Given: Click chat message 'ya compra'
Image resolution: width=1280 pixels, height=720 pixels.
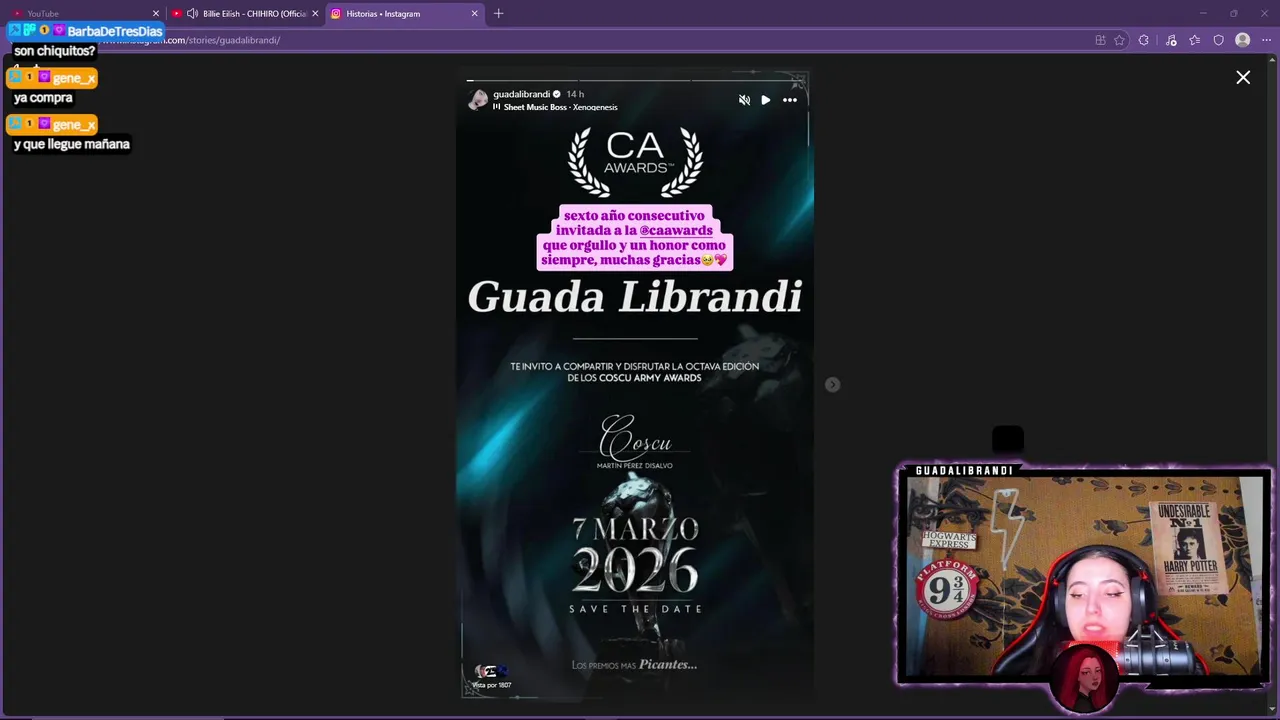Looking at the screenshot, I should (43, 98).
